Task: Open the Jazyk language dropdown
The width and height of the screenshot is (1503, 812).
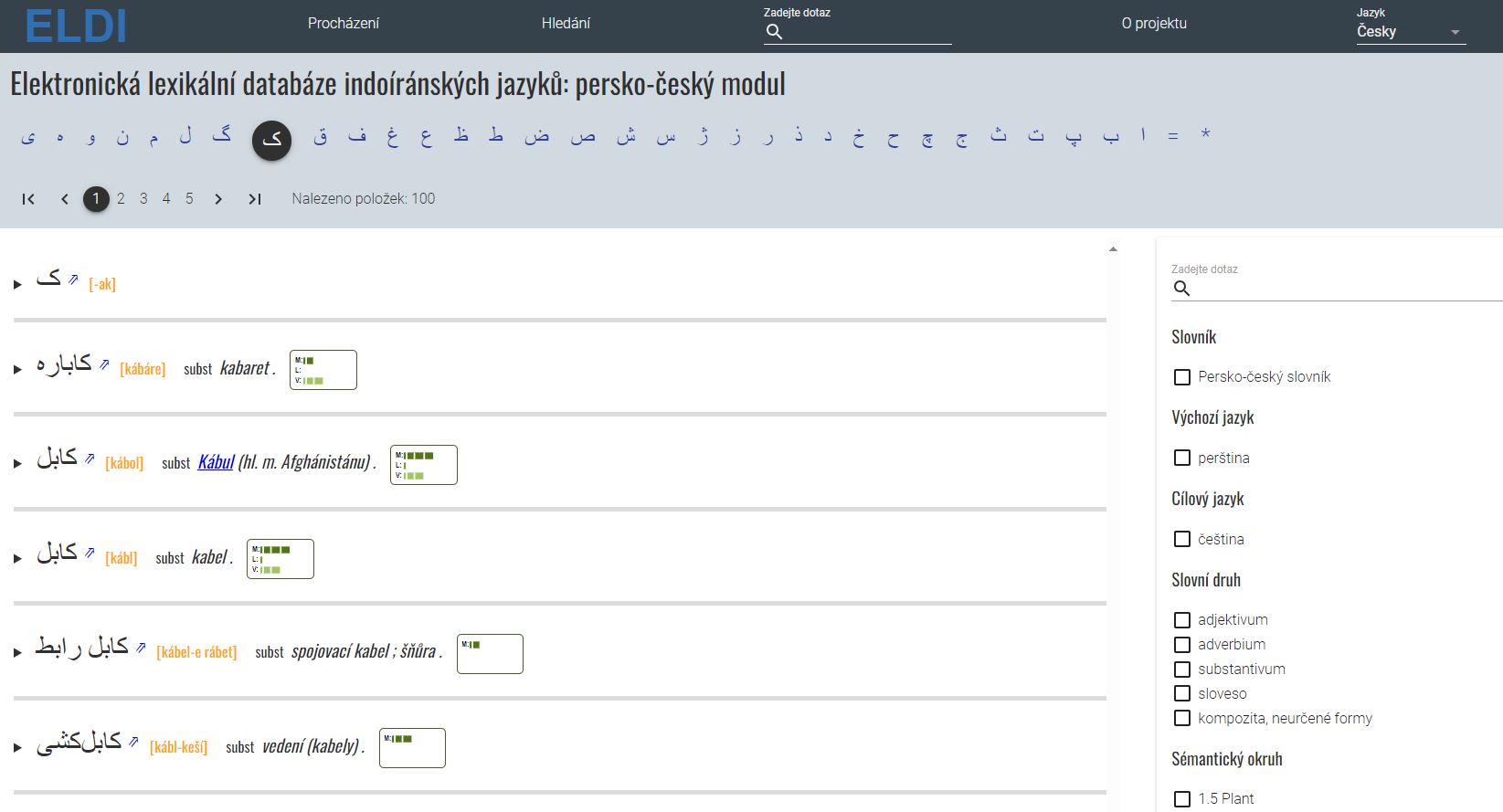Action: 1410,32
